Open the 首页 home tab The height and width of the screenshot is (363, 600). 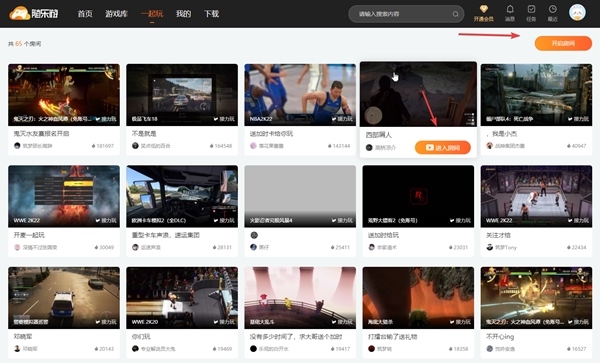coord(85,14)
